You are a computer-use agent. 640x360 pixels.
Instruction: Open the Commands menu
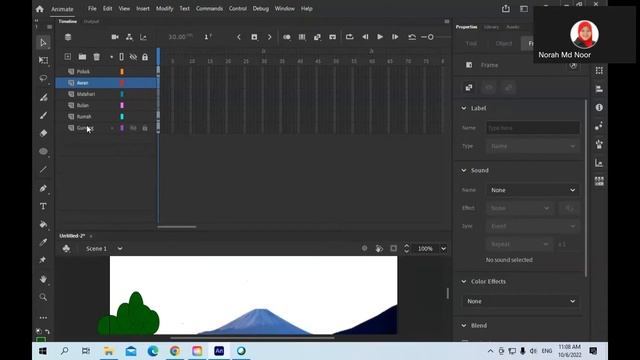point(209,9)
